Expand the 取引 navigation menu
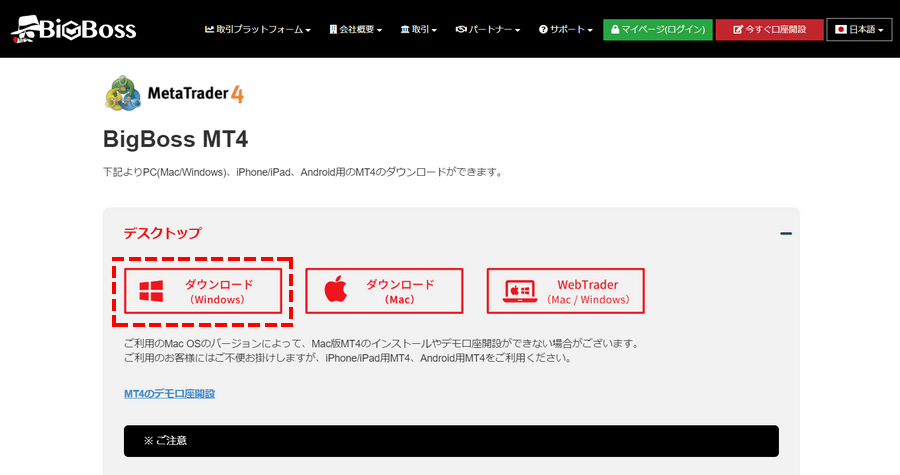Viewport: 900px width, 475px height. pyautogui.click(x=418, y=29)
